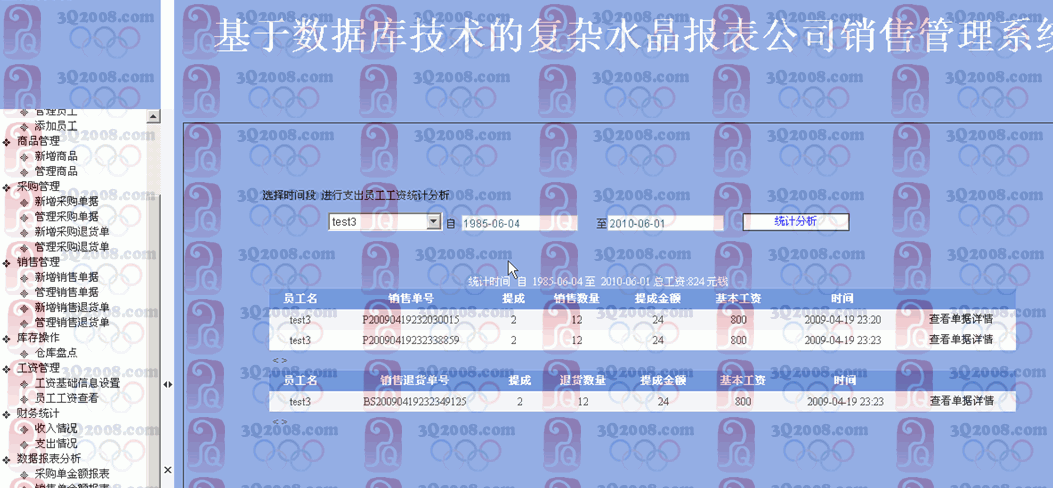Click pager arrows below the sales table
Image resolution: width=1053 pixels, height=488 pixels.
[279, 360]
